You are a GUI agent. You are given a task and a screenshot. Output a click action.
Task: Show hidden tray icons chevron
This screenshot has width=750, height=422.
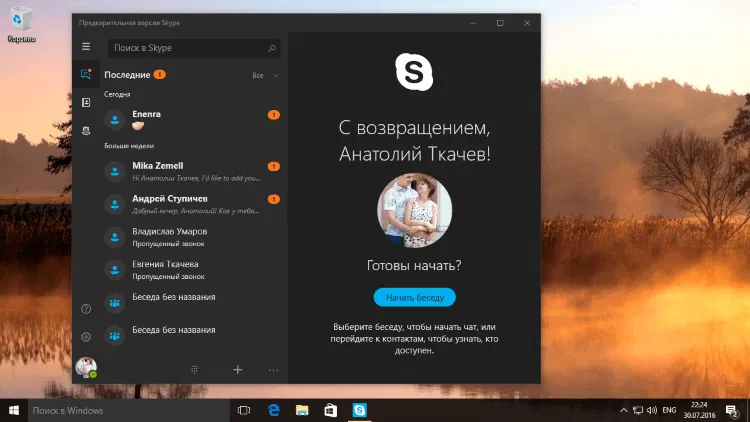pyautogui.click(x=623, y=411)
